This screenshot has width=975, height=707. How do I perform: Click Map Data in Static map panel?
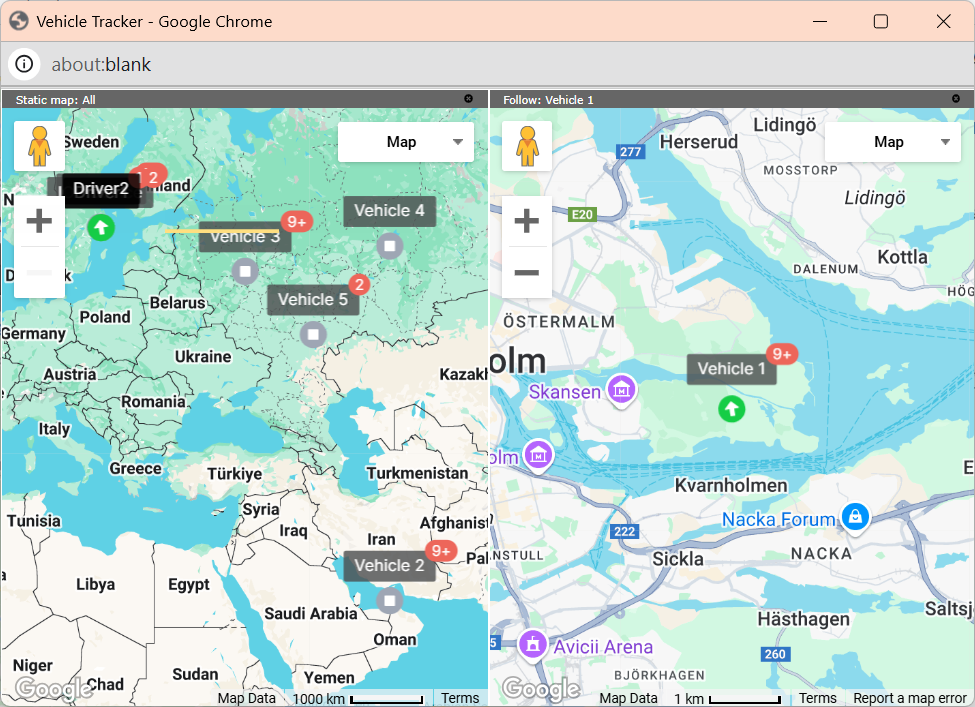246,698
